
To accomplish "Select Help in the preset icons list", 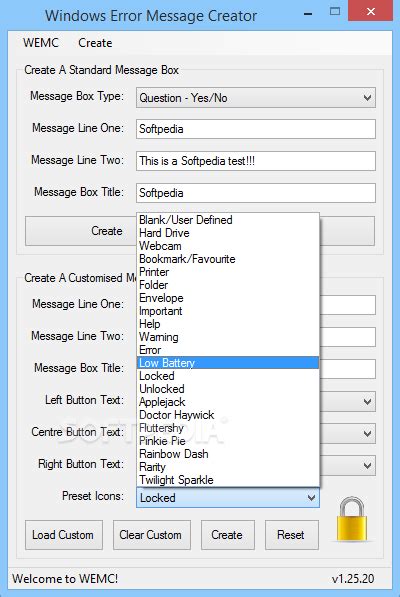I will point(228,324).
